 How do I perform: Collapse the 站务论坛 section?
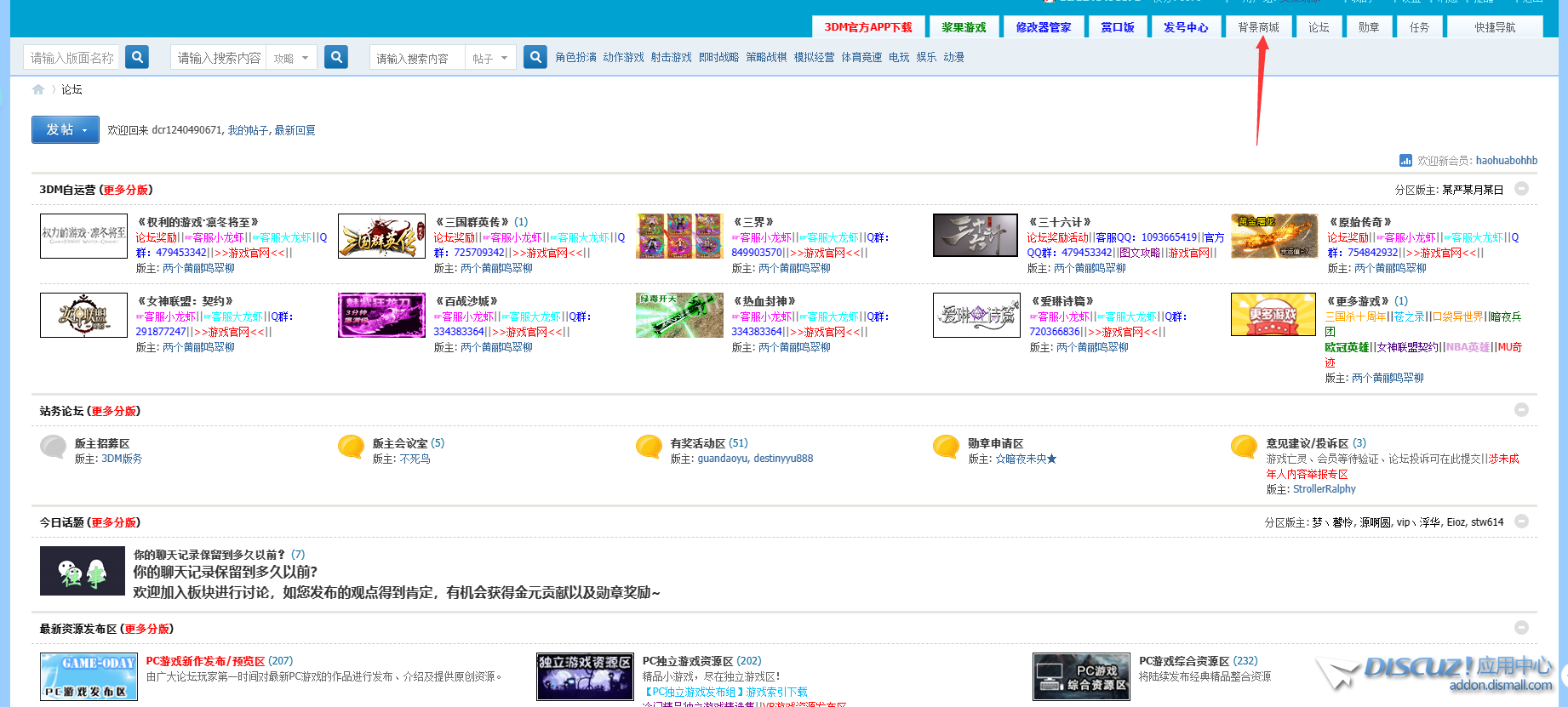pyautogui.click(x=1521, y=410)
